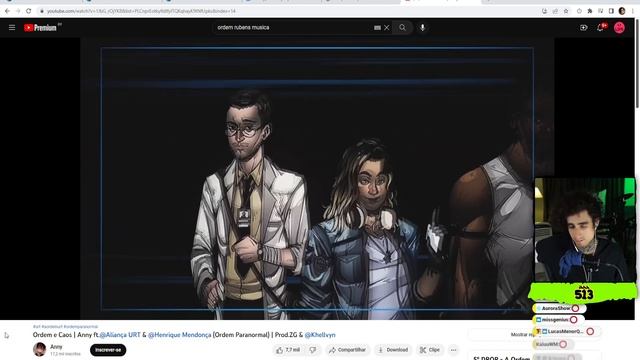
Task: Open the Create video icon
Action: 584,28
